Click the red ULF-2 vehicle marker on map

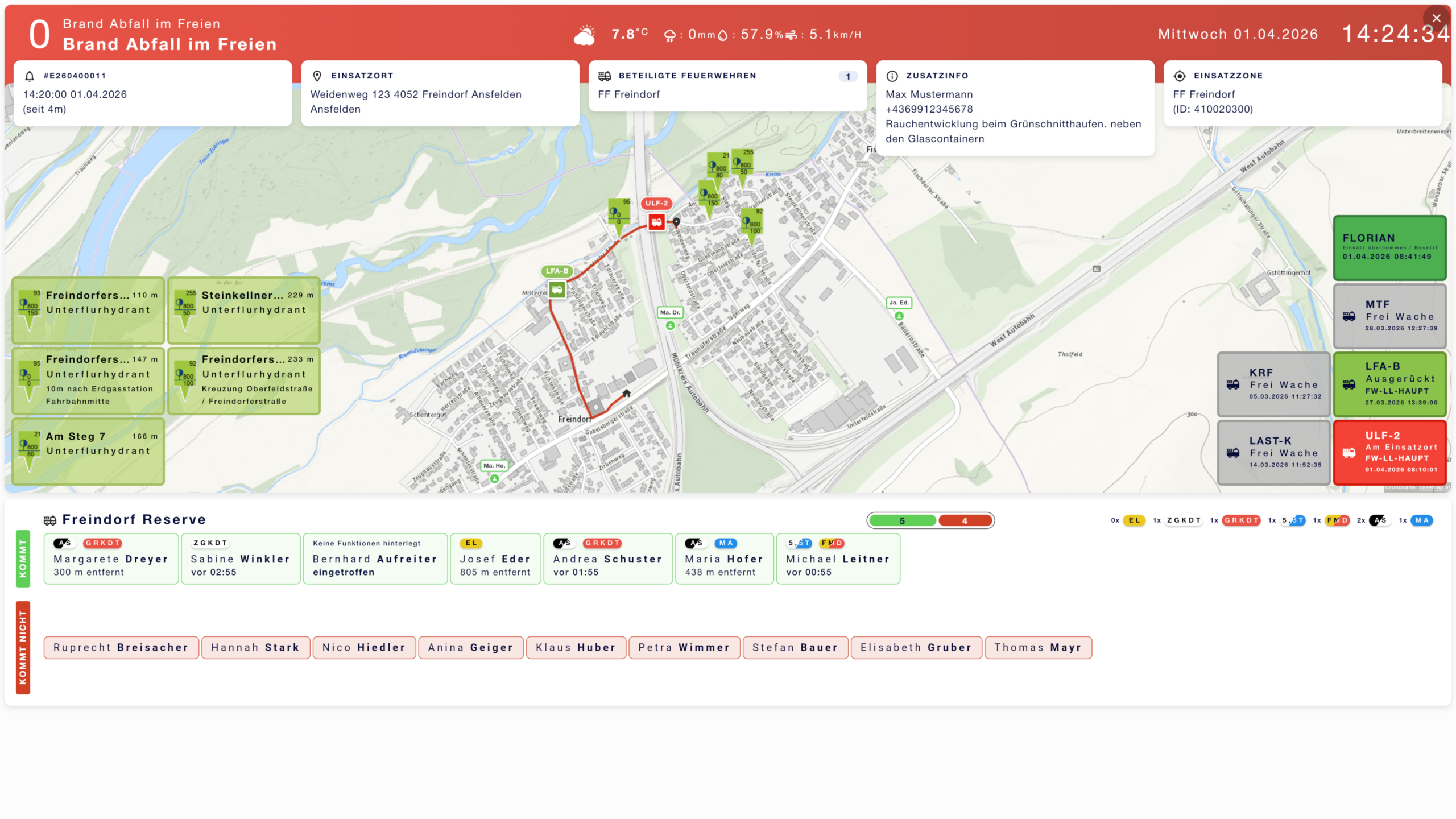pos(656,222)
